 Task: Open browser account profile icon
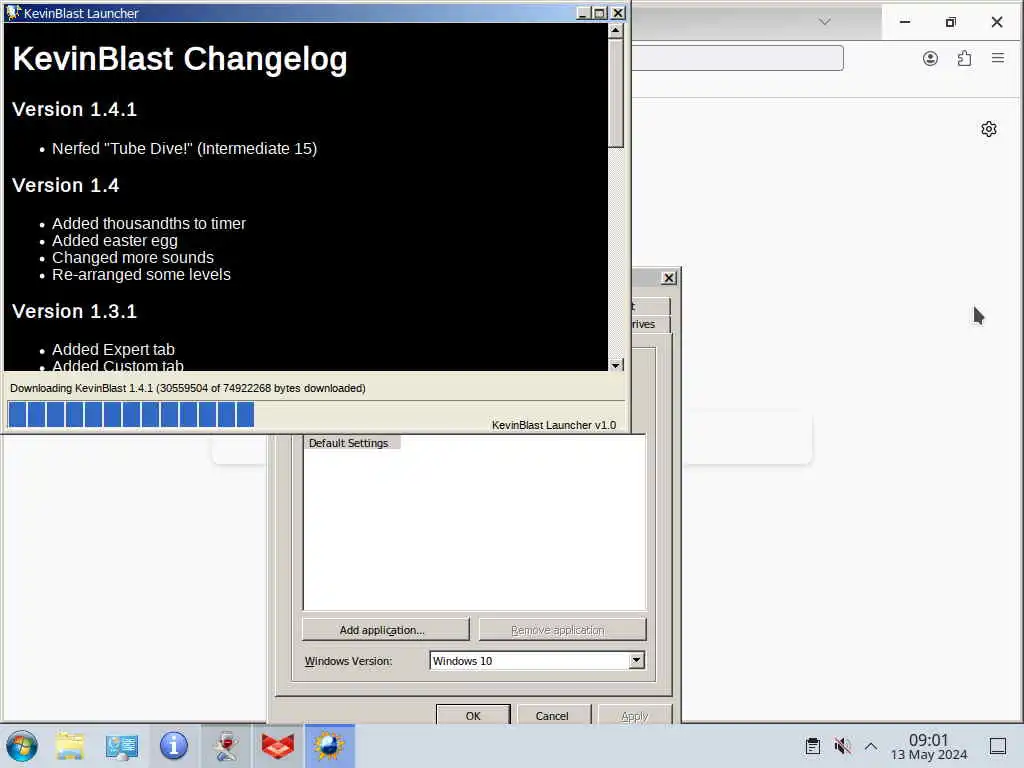coord(931,59)
